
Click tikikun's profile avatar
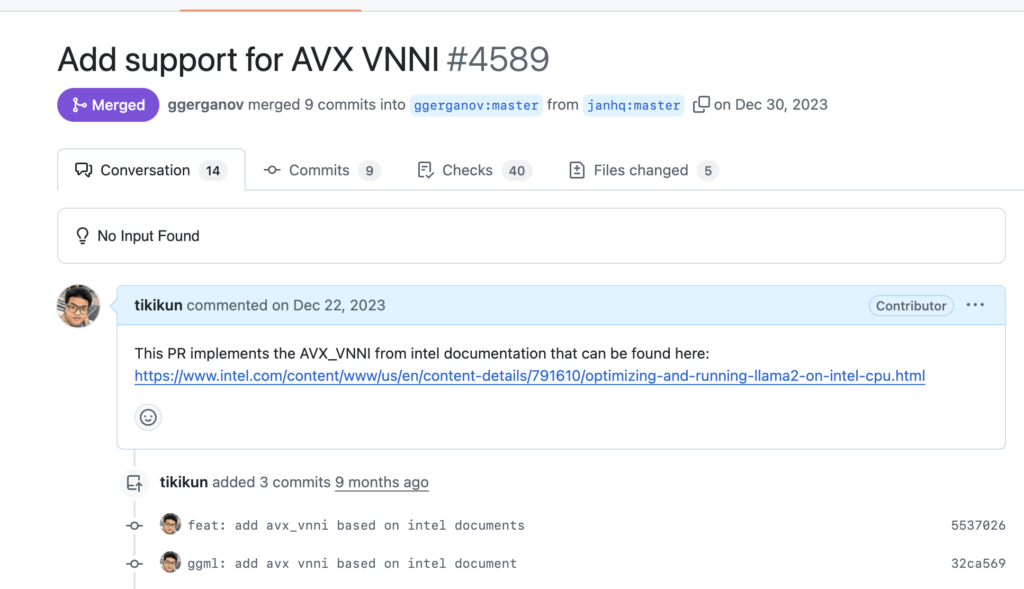pos(78,305)
